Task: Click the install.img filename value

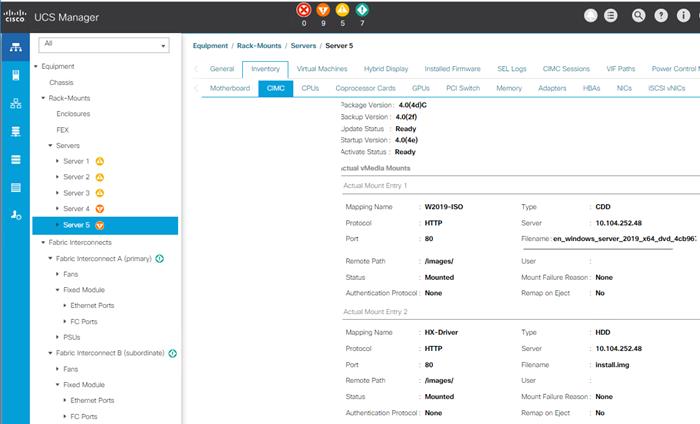Action: tap(612, 365)
